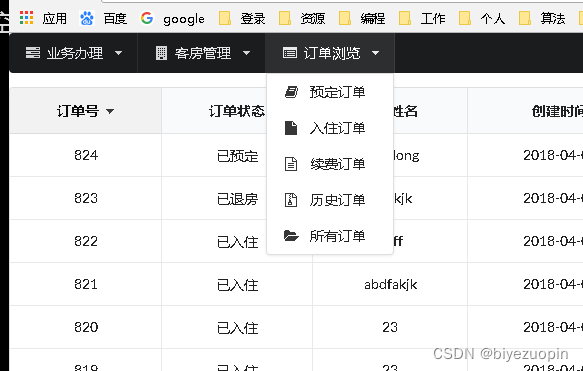Click the name abdfakjk in row 821
This screenshot has width=583, height=371.
tap(390, 285)
